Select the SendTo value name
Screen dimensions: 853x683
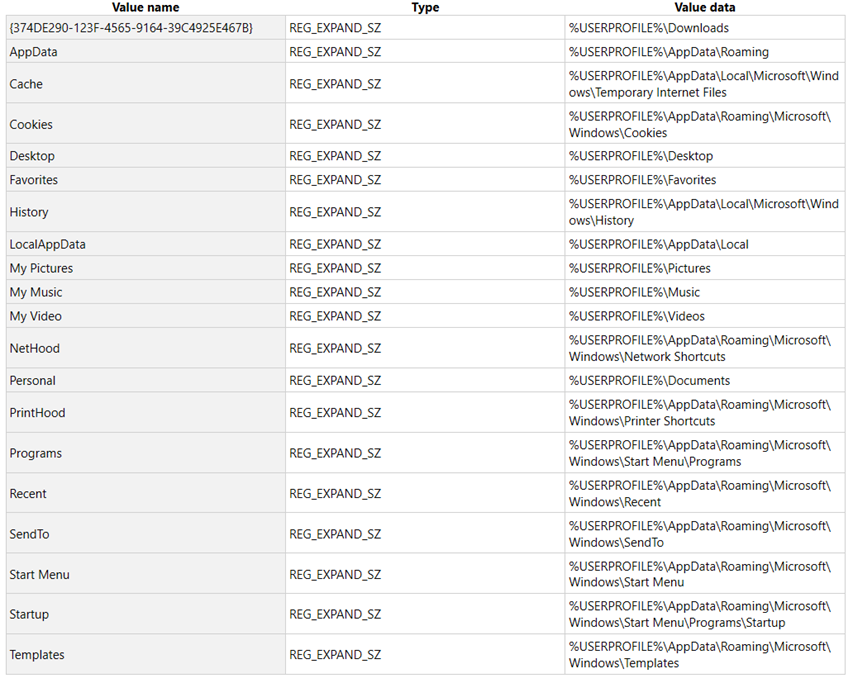[x=29, y=534]
